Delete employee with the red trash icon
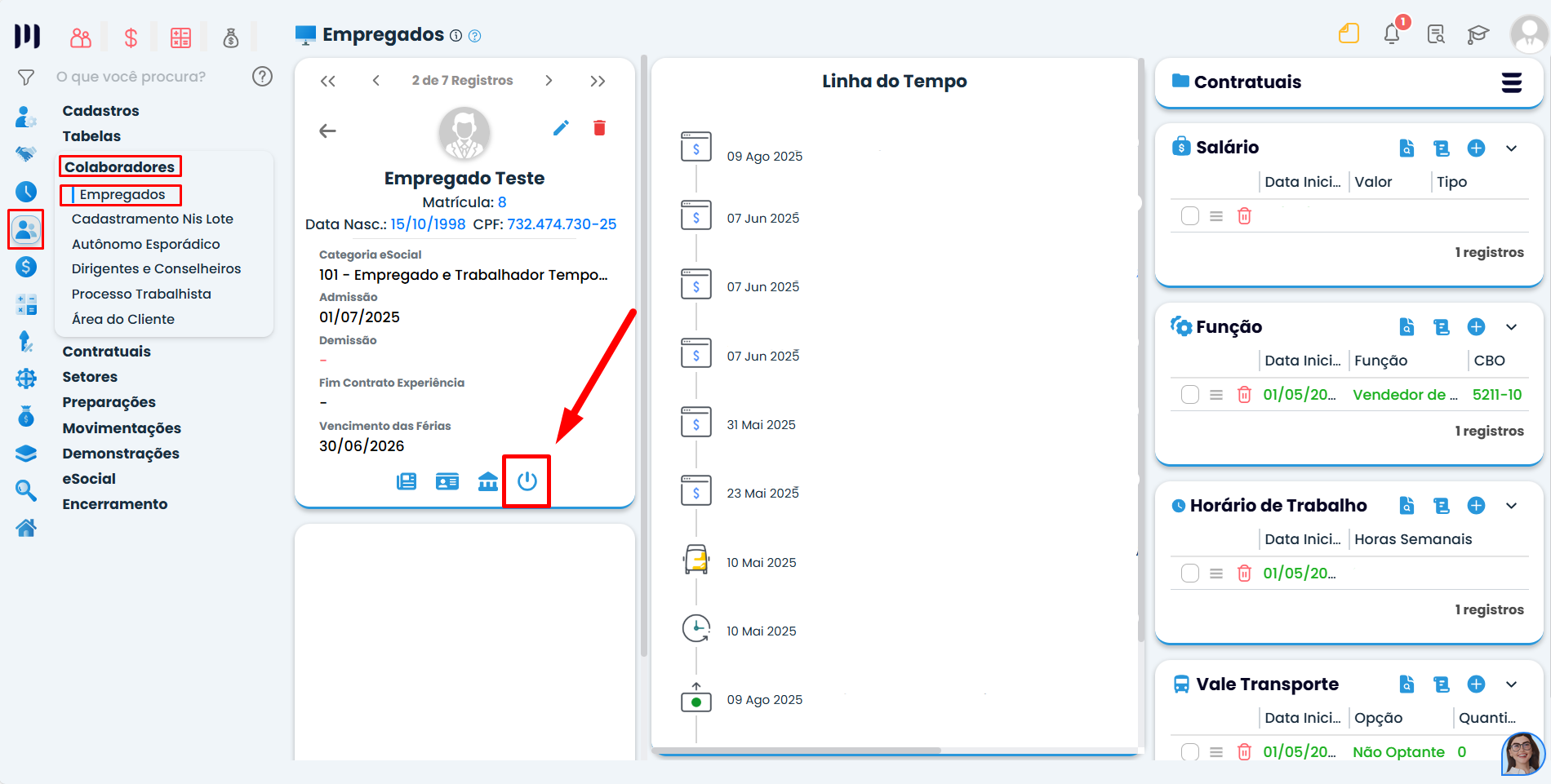Image resolution: width=1551 pixels, height=784 pixels. tap(599, 128)
